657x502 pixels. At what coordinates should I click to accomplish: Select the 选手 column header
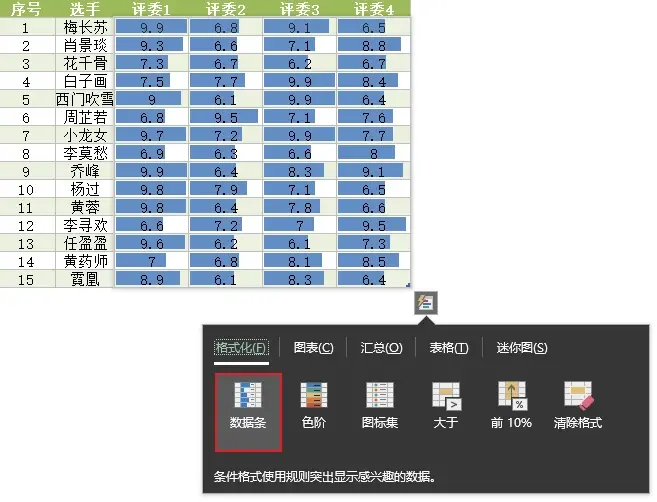(x=85, y=8)
